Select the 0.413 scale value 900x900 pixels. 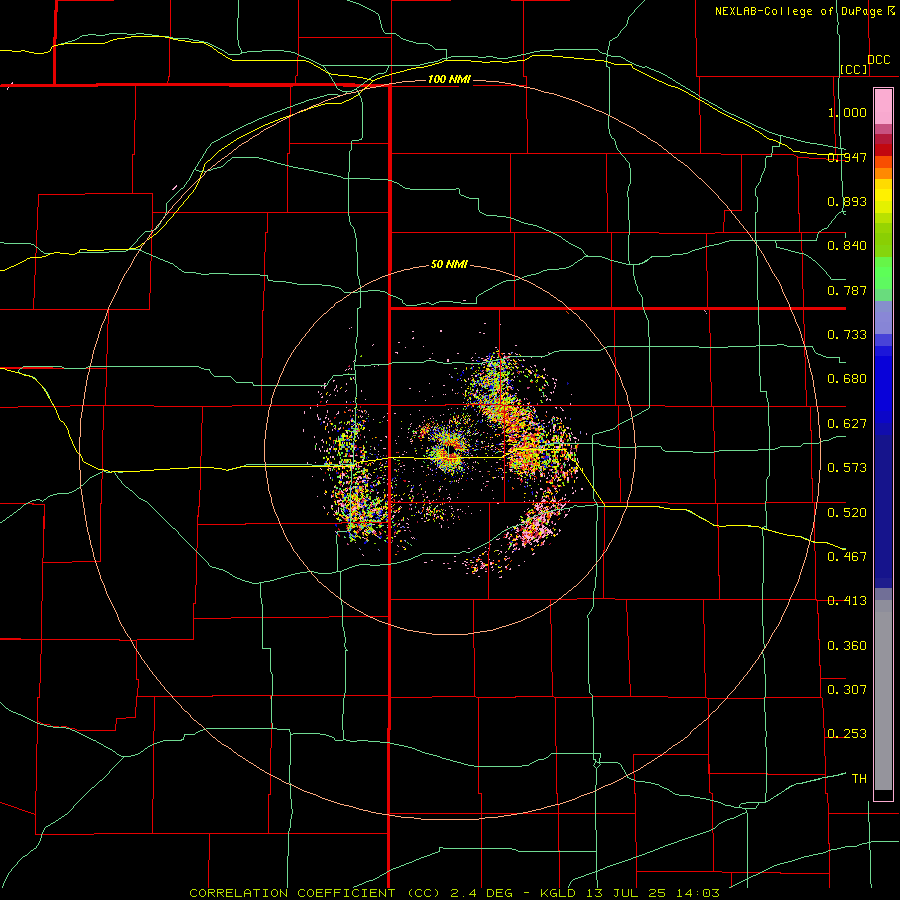(x=847, y=601)
